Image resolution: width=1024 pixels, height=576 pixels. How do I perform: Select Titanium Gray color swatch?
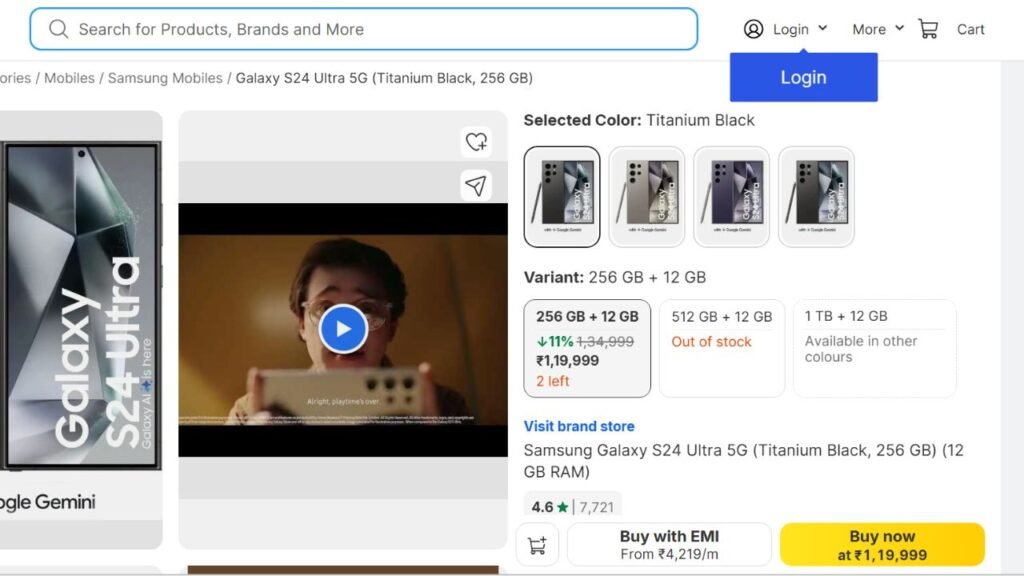coord(647,197)
